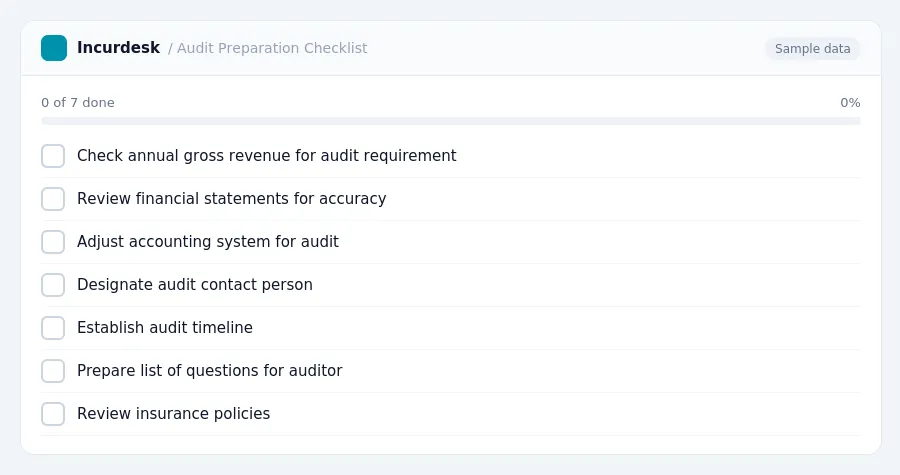Click the 'Review insurance policies' label
Screen dimensions: 900x475
pos(173,414)
